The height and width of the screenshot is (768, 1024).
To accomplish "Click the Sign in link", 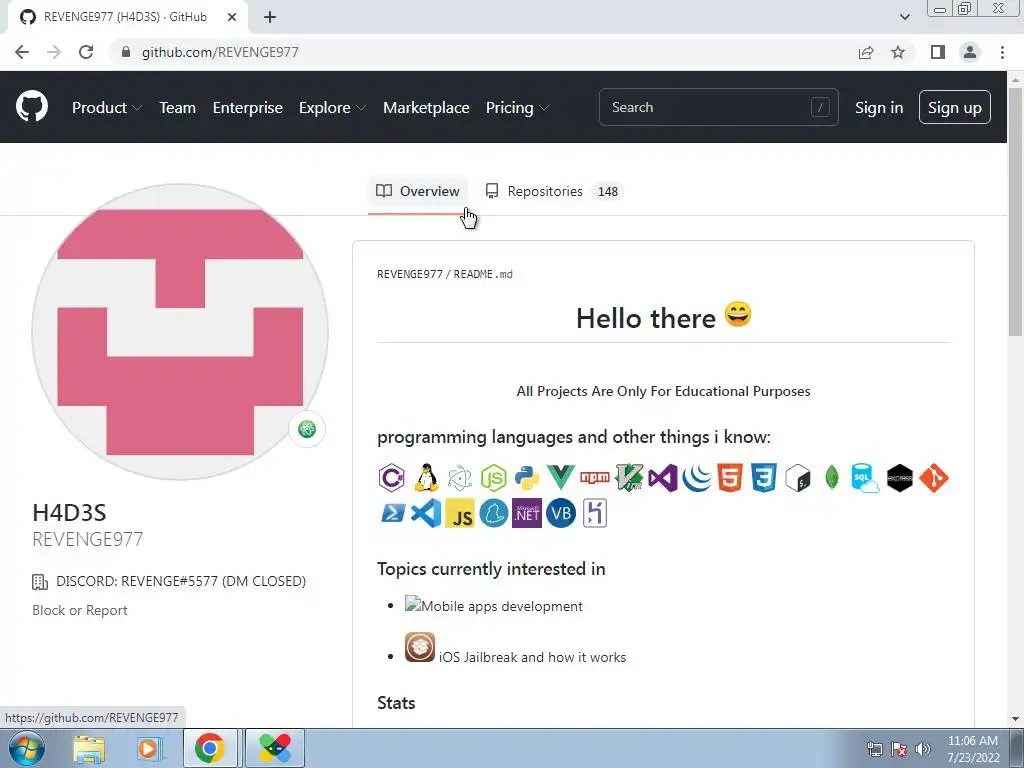I will coord(879,107).
